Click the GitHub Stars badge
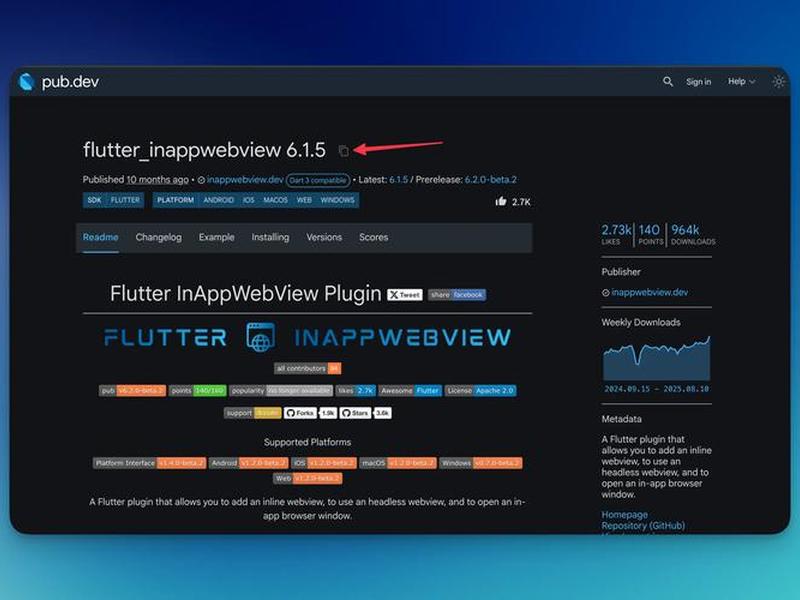This screenshot has width=800, height=600. [x=365, y=413]
